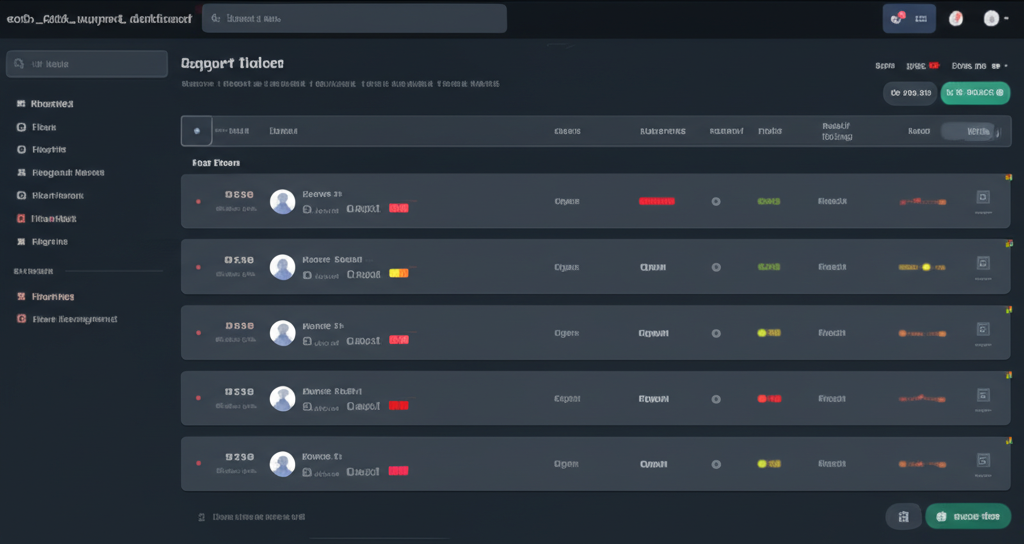Select the fifth sidebar navigation item

click(50, 195)
